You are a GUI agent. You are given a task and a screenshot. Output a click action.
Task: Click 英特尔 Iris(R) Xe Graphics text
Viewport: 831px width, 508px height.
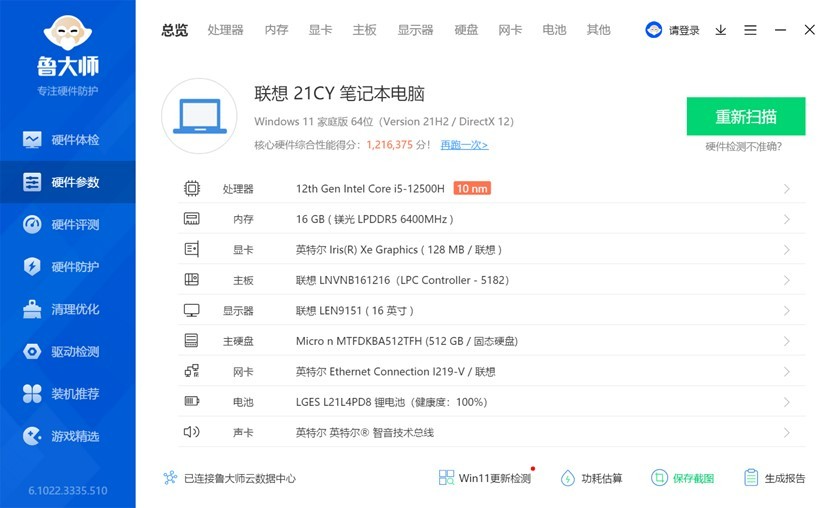[399, 249]
